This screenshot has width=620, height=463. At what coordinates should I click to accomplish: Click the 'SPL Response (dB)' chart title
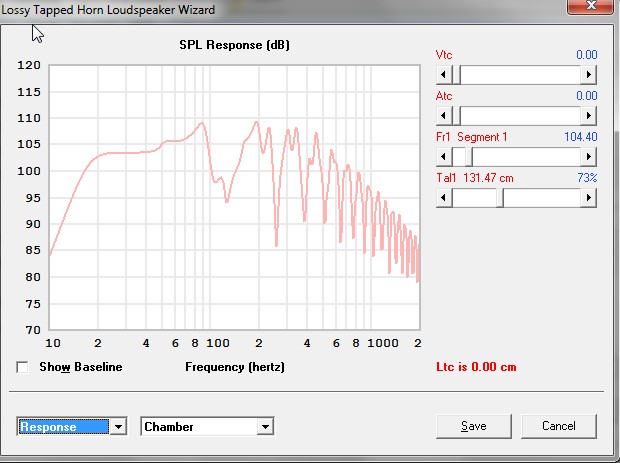pos(234,45)
